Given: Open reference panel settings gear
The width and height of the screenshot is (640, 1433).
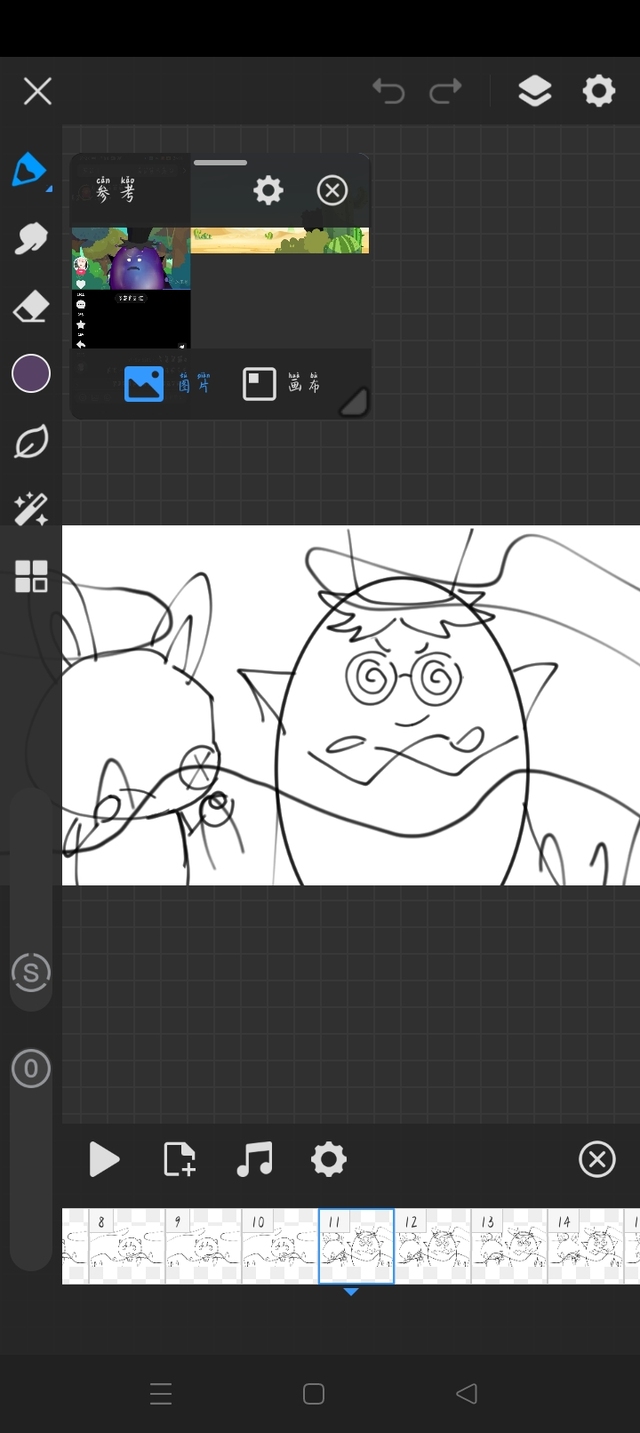Looking at the screenshot, I should (x=268, y=190).
